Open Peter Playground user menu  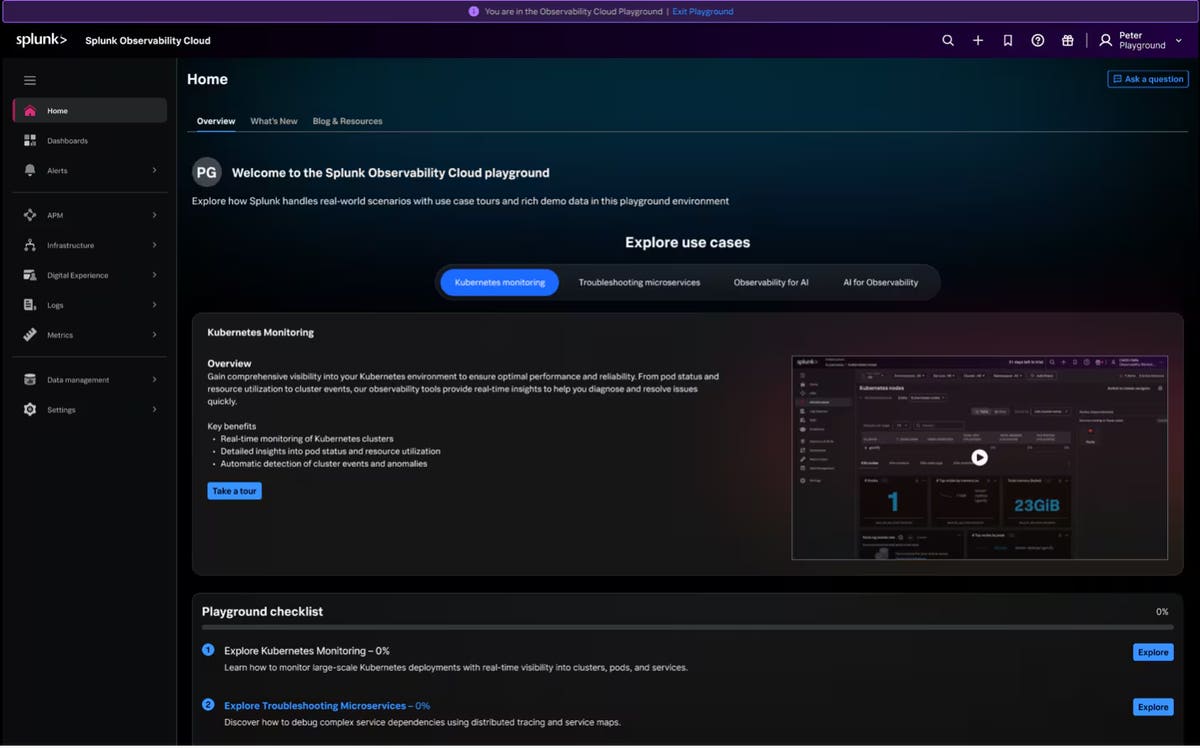coord(1141,40)
